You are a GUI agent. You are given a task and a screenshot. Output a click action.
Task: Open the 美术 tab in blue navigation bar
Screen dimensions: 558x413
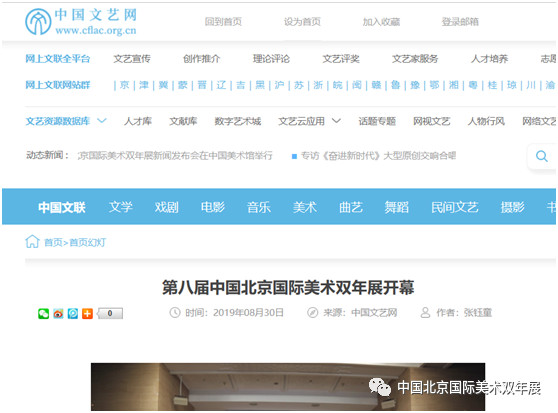pyautogui.click(x=305, y=207)
